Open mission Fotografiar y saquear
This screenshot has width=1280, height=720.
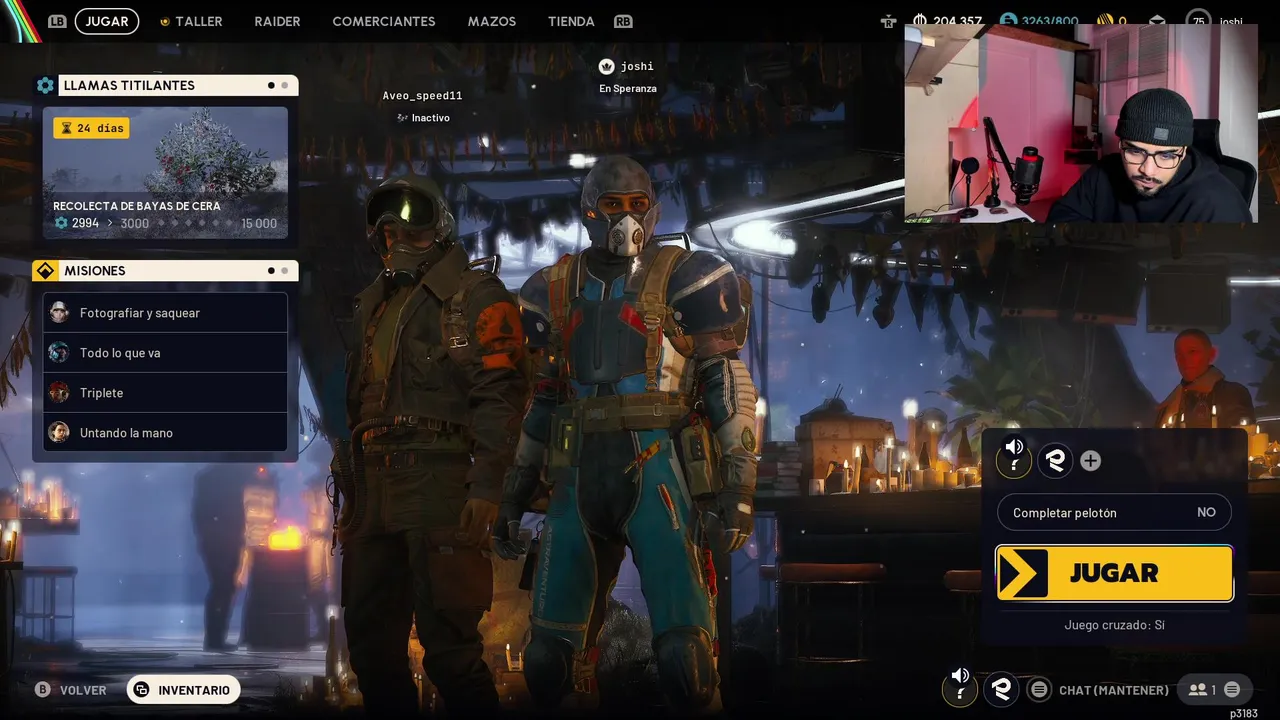pos(165,313)
